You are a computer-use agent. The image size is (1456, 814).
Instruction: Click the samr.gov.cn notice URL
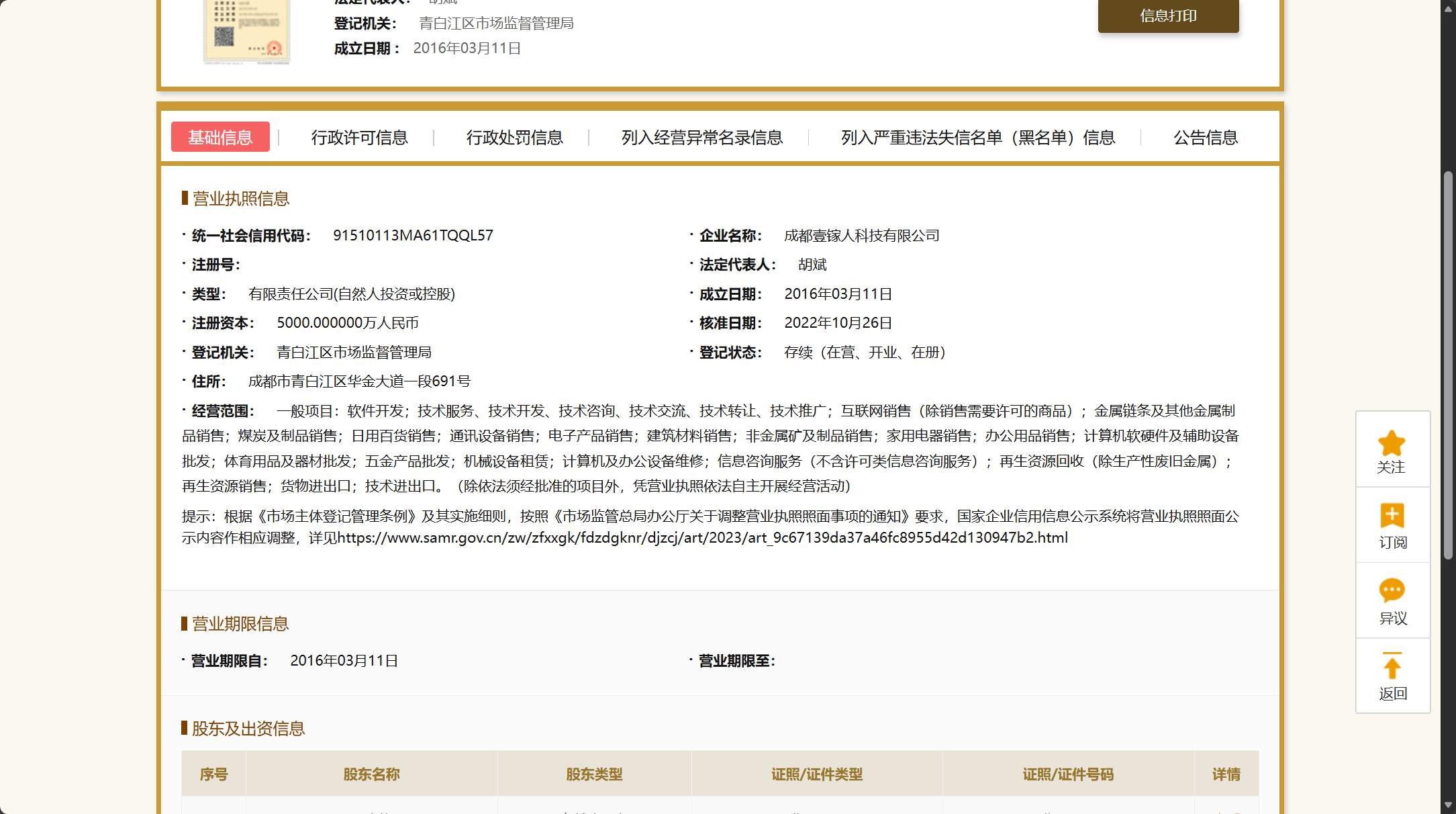tap(702, 538)
